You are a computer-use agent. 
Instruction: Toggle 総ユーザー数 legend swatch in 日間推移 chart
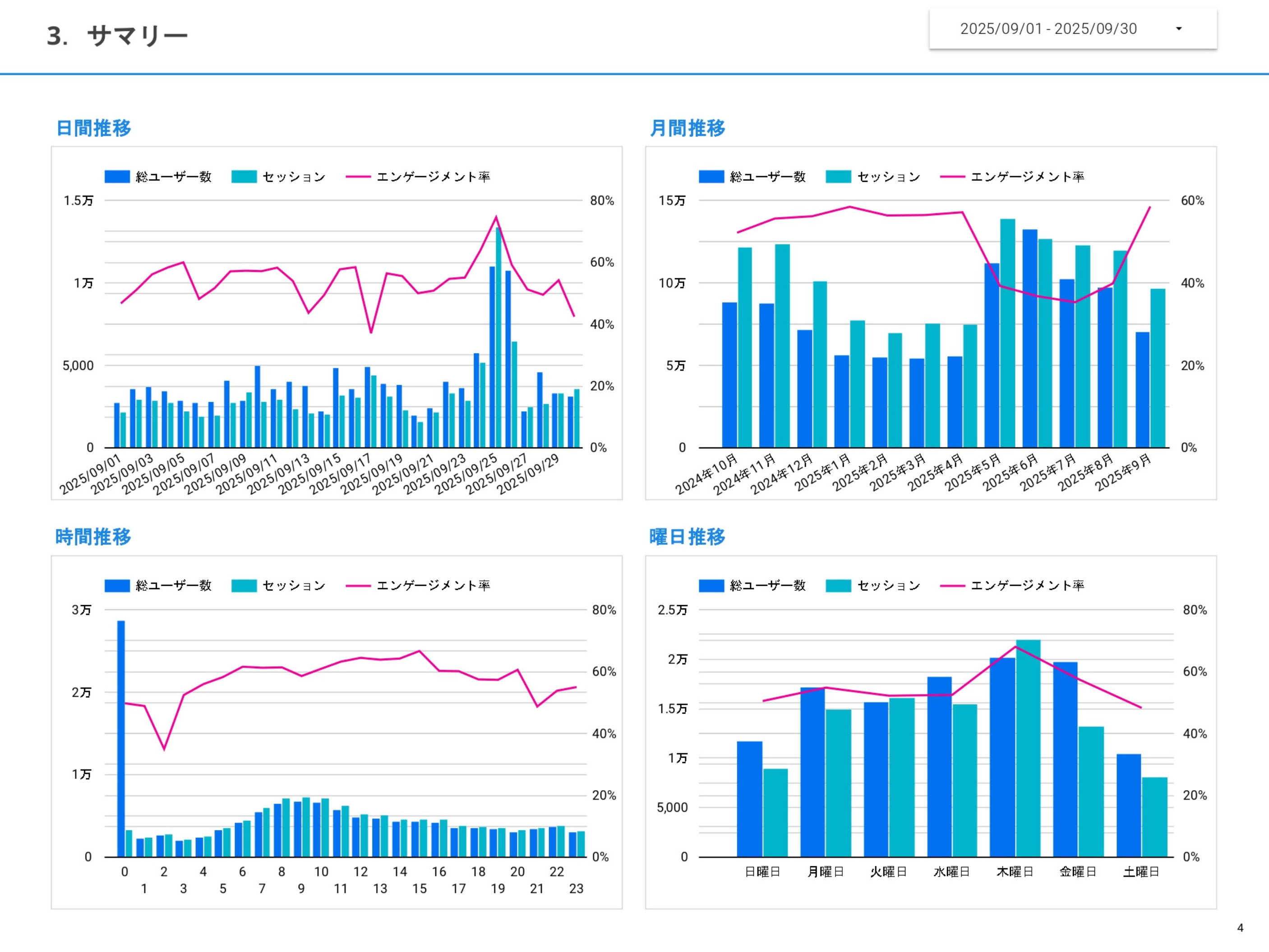coord(117,177)
